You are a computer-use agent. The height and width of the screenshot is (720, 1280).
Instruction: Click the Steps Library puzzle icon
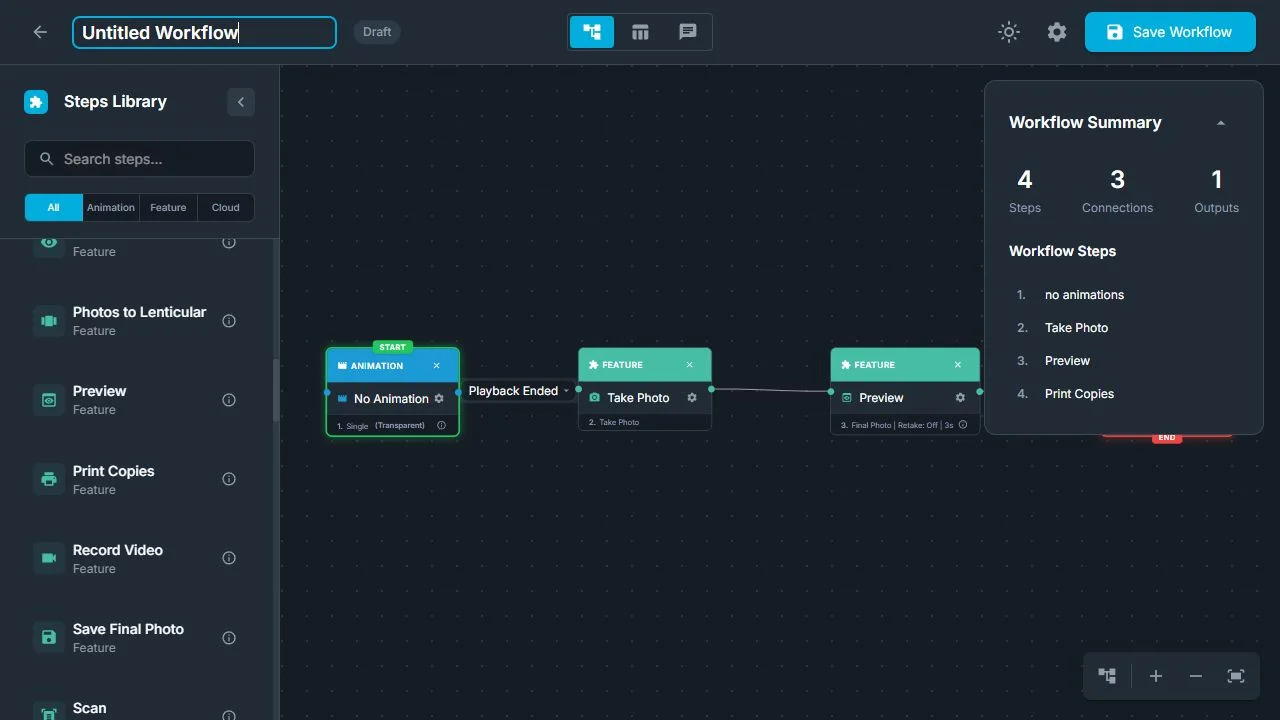pos(36,102)
